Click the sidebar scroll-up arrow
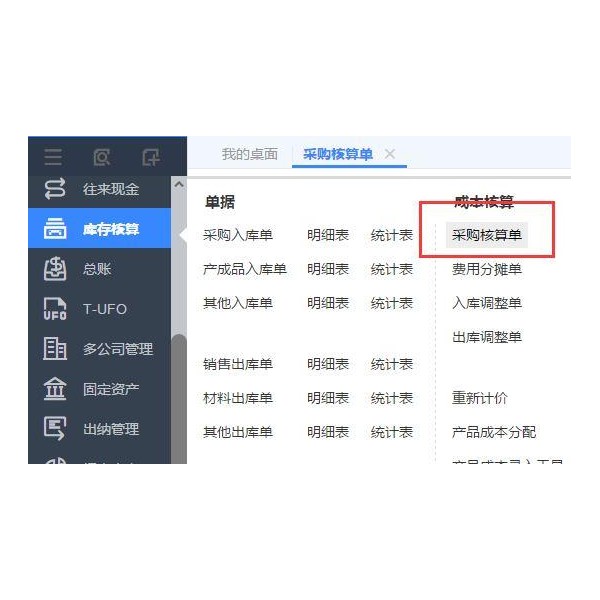Screen dimensions: 600x600 [x=179, y=184]
